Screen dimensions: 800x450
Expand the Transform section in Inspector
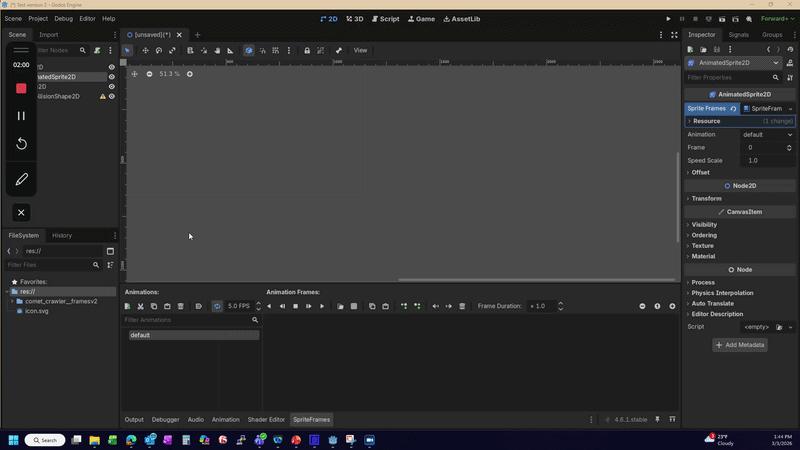pyautogui.click(x=706, y=198)
